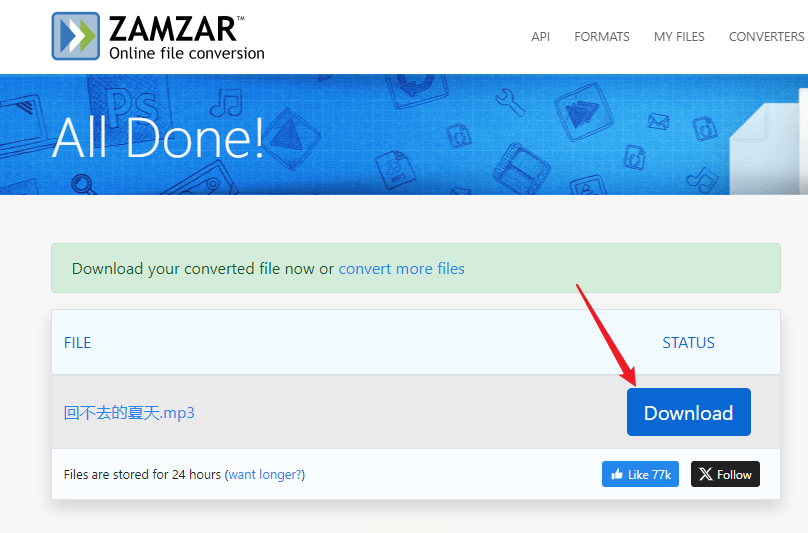Screen dimensions: 808x533
Task: Follow the 'convert more files' link
Action: pos(401,268)
